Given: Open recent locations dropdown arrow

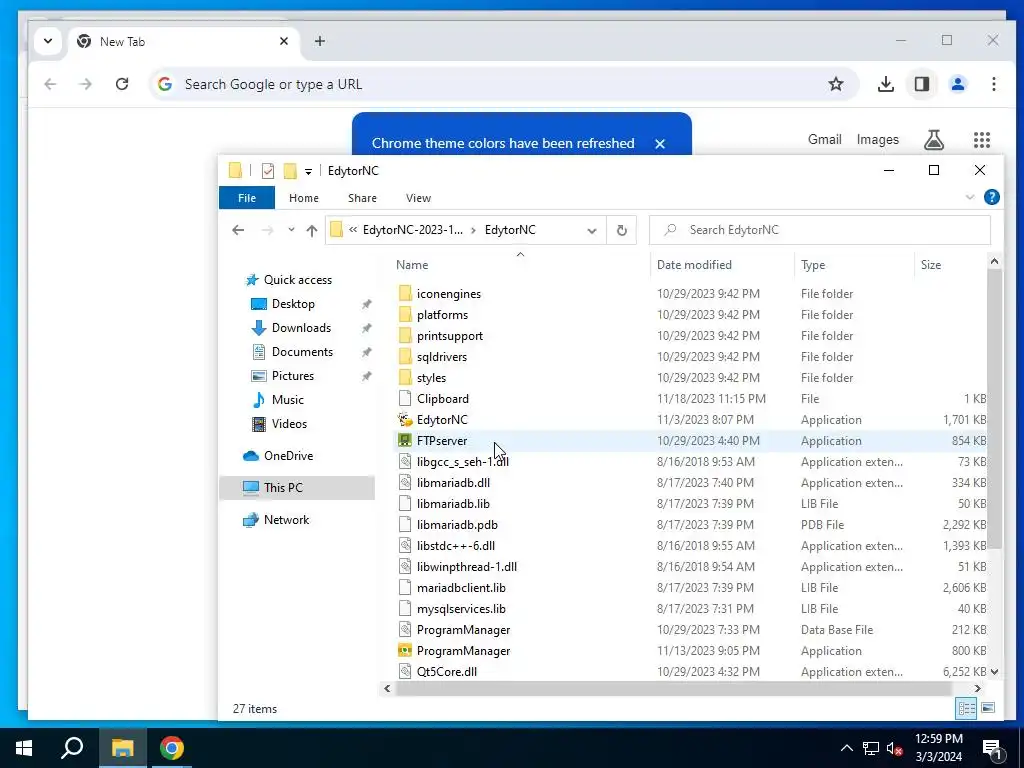Looking at the screenshot, I should pos(291,230).
